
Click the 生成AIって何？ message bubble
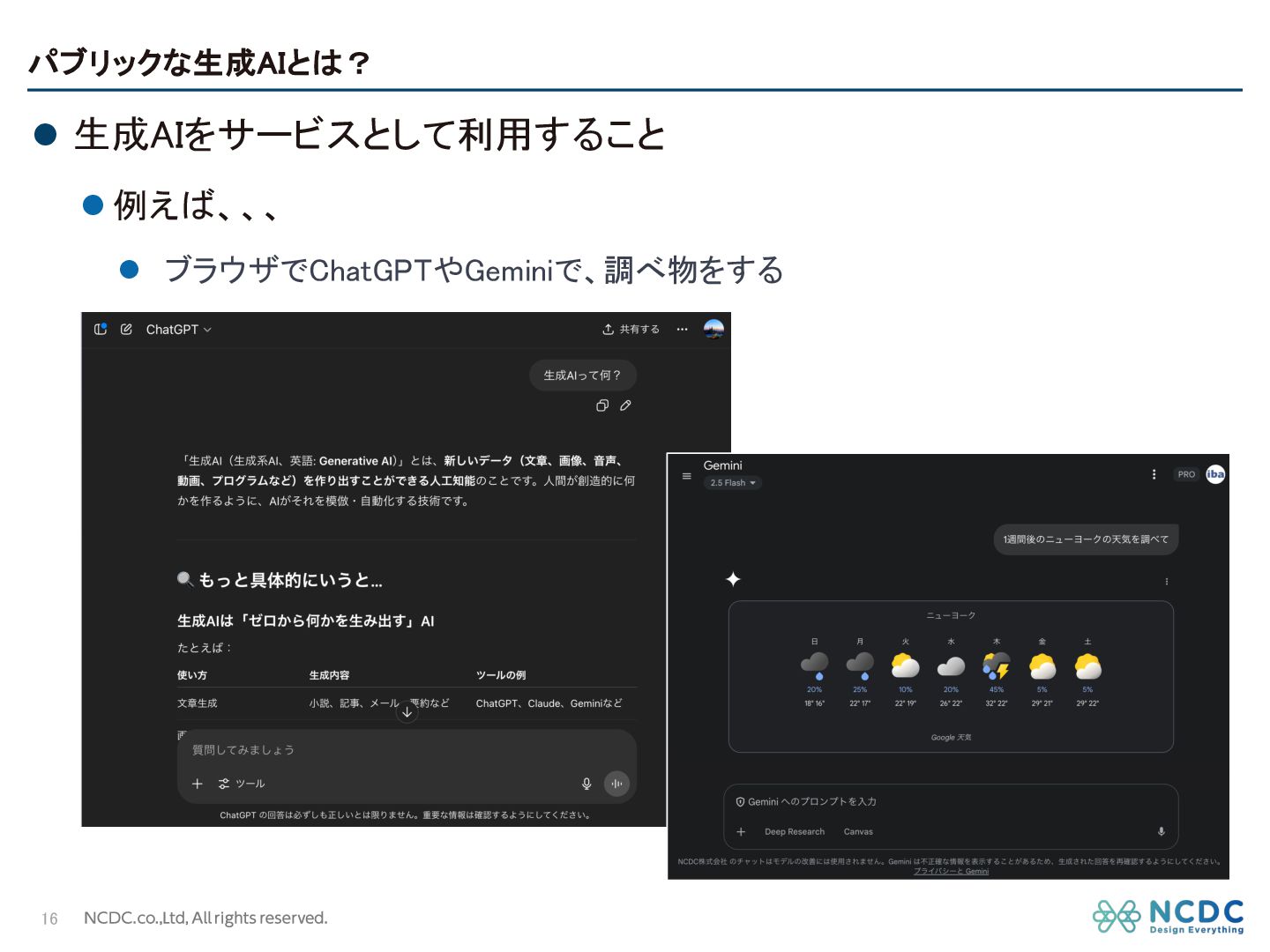click(x=583, y=376)
